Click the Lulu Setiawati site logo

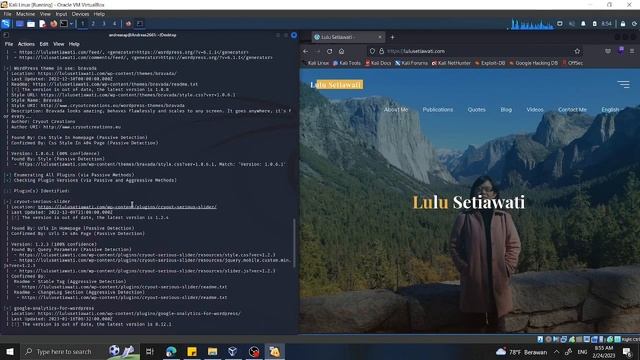click(336, 85)
